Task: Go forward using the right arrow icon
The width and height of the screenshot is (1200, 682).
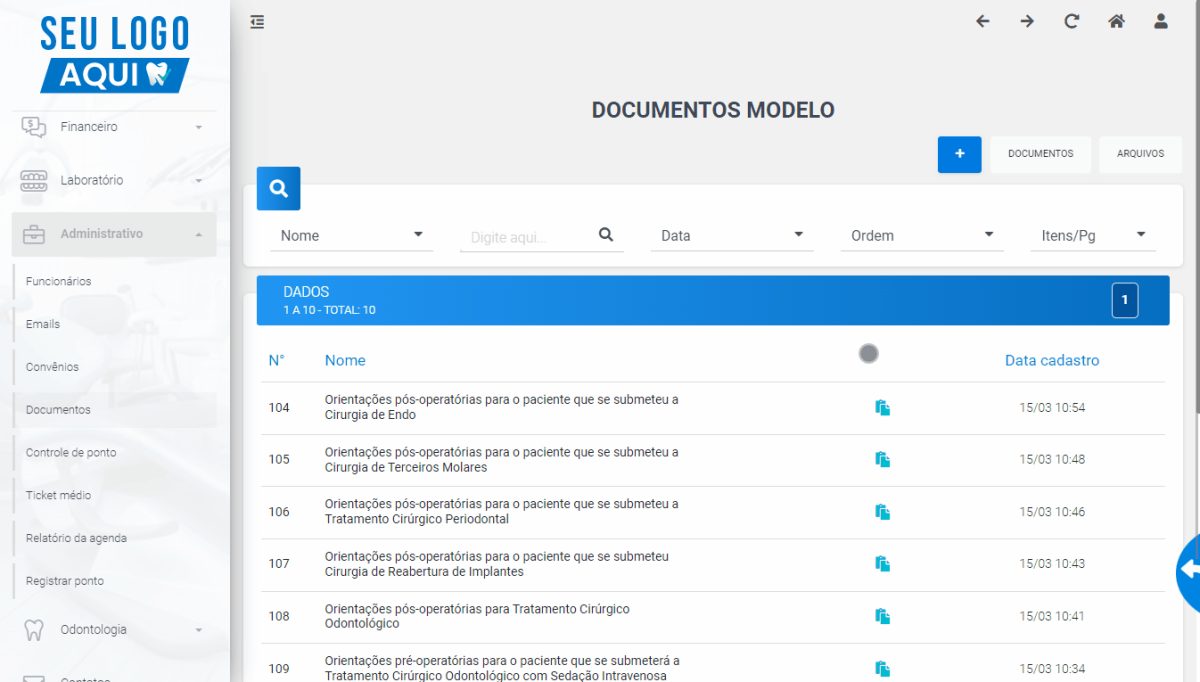Action: [x=1027, y=21]
